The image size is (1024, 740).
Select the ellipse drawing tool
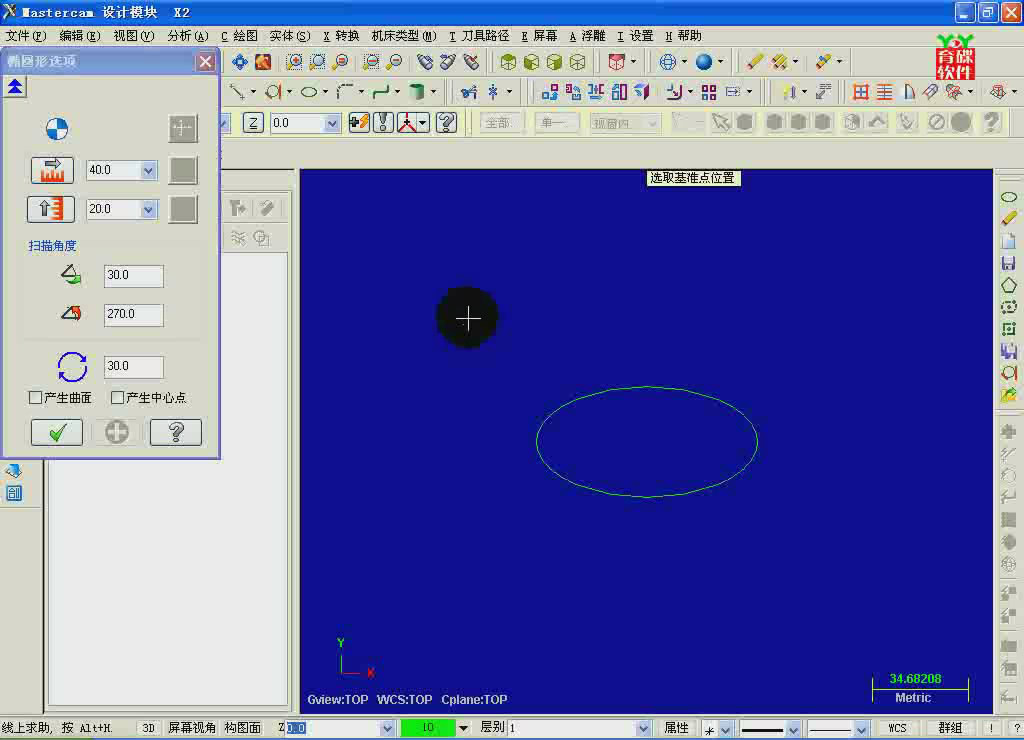coord(309,92)
